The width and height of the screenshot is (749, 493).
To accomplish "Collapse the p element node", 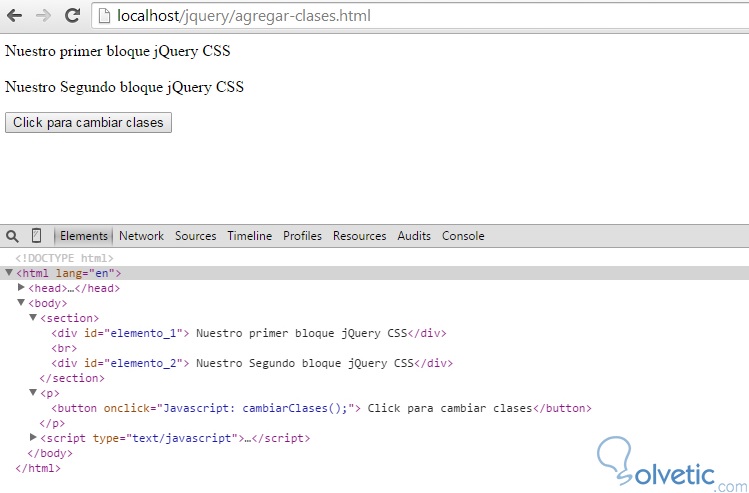I will click(x=34, y=393).
